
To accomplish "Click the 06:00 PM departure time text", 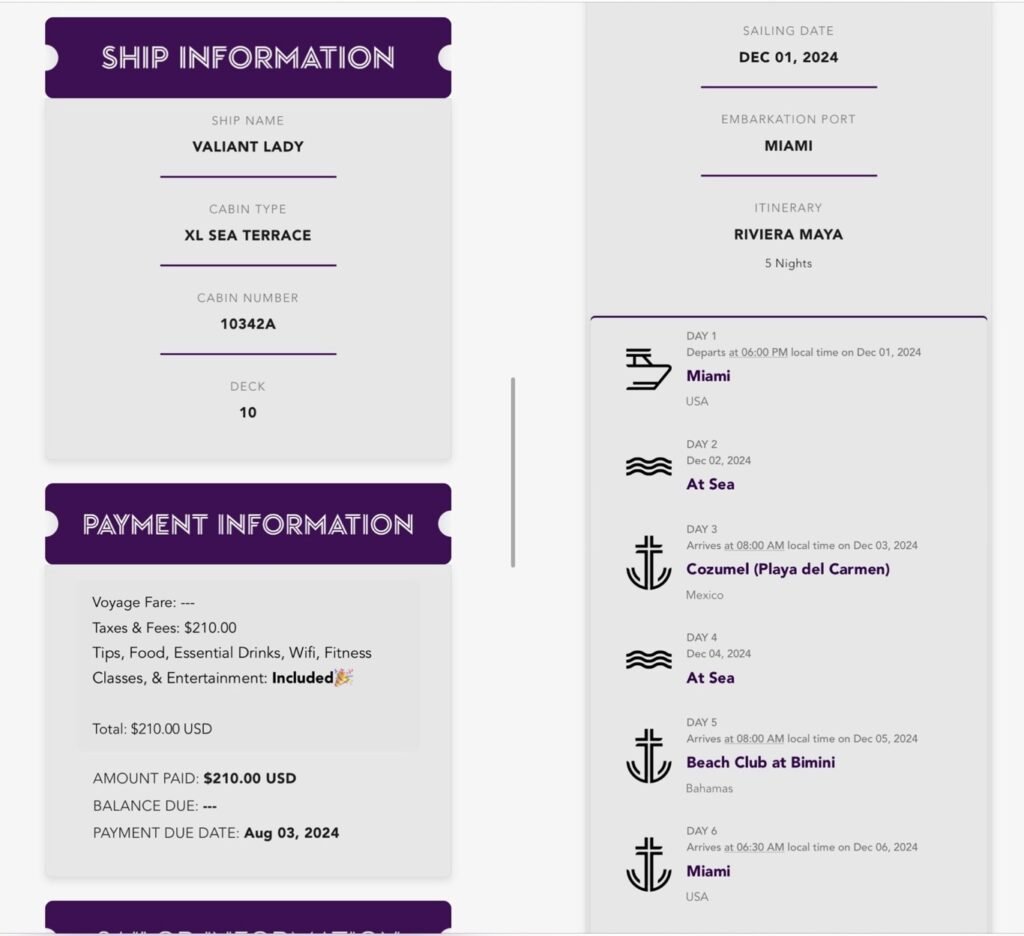I will tap(764, 352).
